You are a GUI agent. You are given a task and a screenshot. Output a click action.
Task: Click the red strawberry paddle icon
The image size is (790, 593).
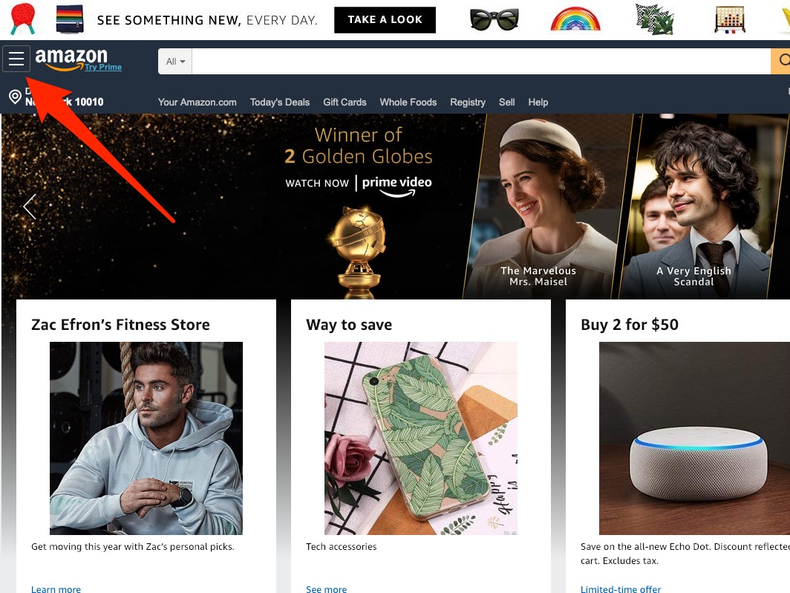click(x=23, y=19)
